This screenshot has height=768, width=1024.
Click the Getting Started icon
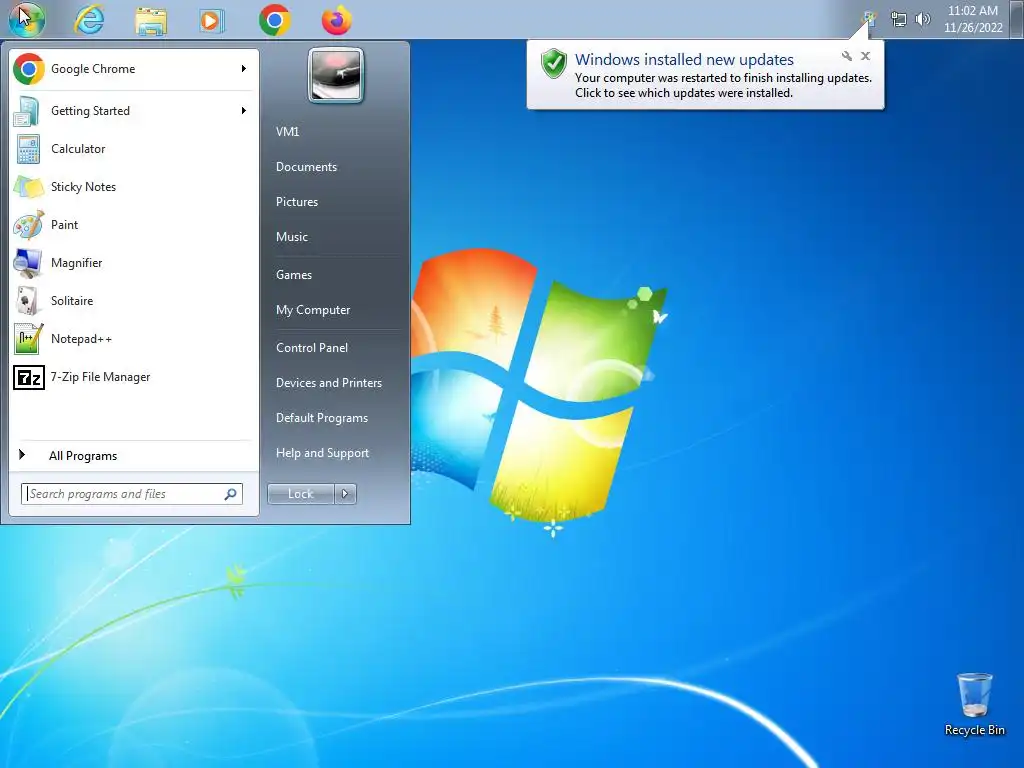coord(27,111)
